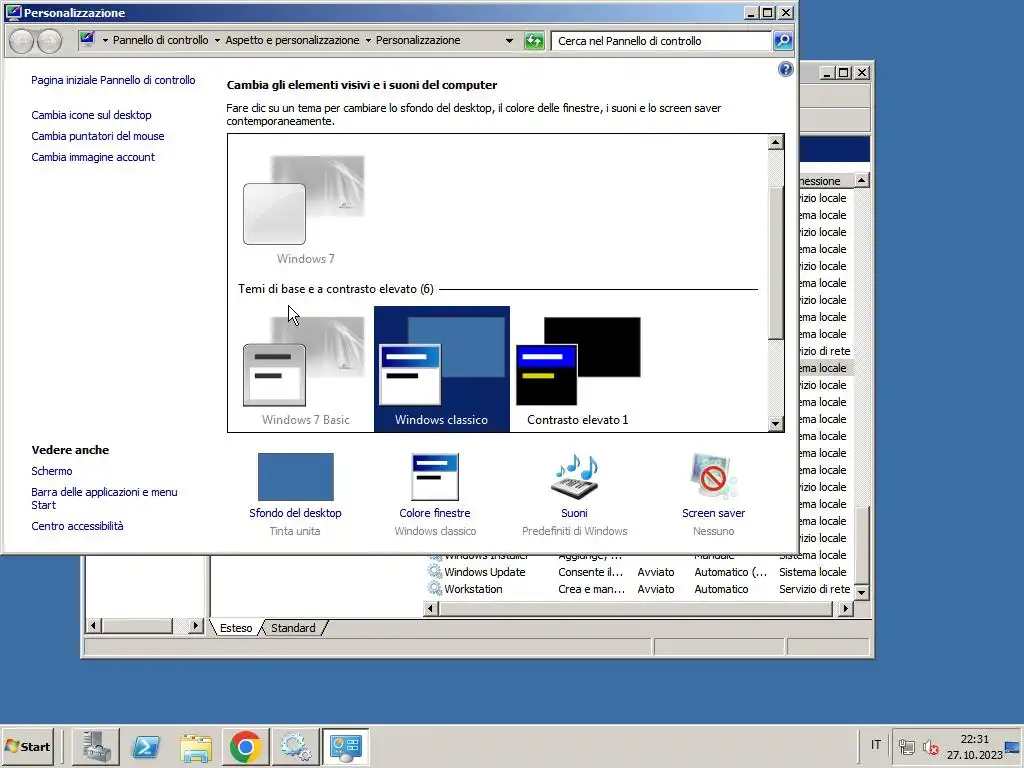
Task: Open Suoni sound settings icon
Action: (575, 477)
